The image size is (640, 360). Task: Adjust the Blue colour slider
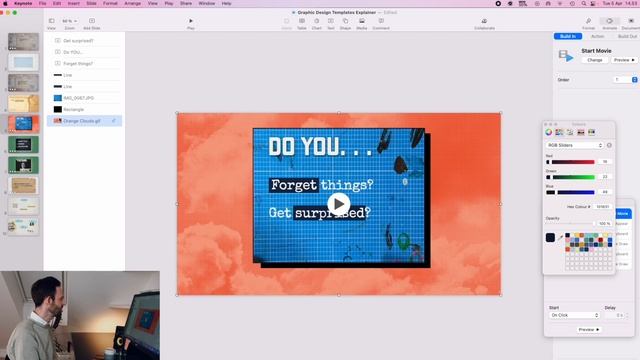pyautogui.click(x=571, y=192)
